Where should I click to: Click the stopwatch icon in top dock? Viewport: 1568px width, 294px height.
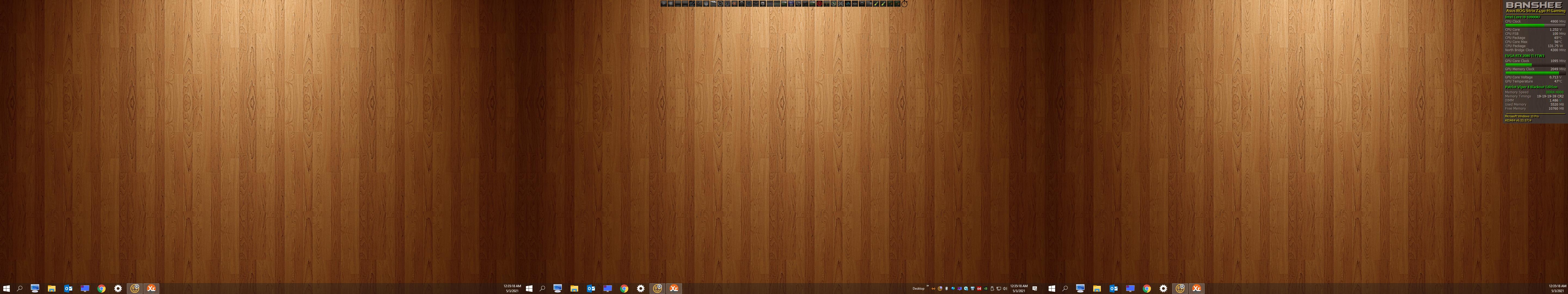click(905, 4)
